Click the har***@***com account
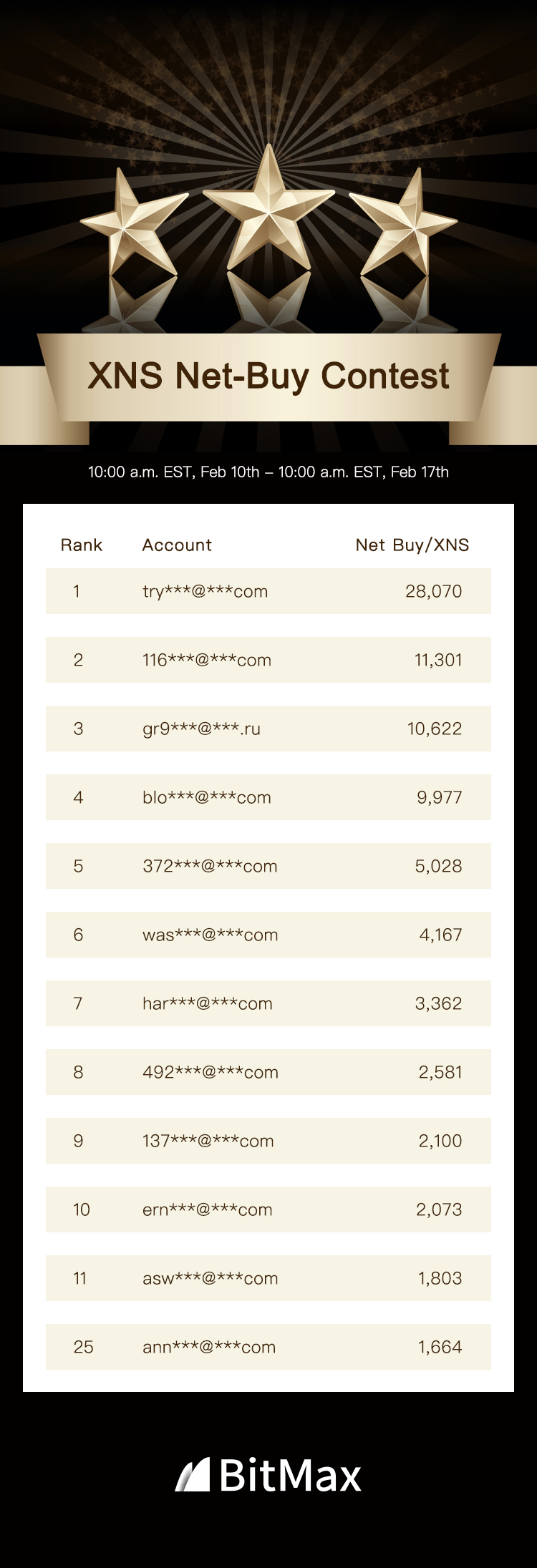The width and height of the screenshot is (537, 1568). coord(207,1004)
